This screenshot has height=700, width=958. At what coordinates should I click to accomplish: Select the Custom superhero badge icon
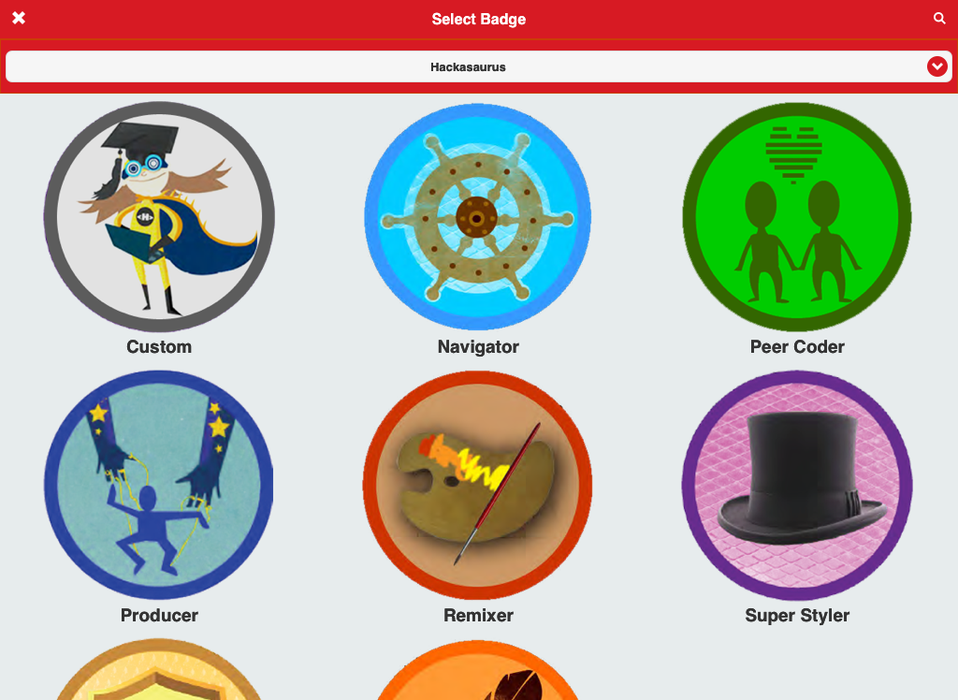(x=159, y=217)
